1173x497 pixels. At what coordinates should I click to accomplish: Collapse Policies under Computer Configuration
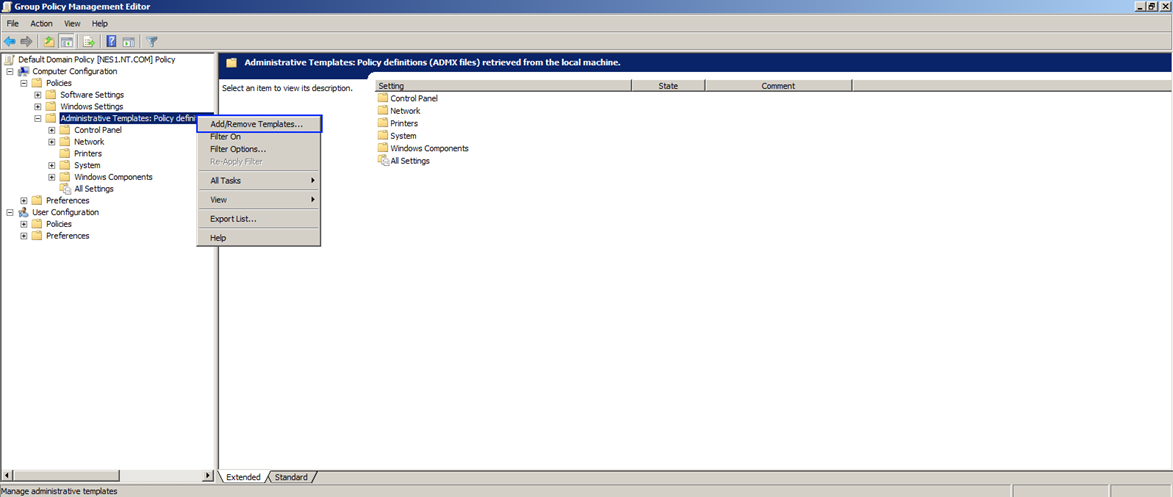(x=24, y=83)
